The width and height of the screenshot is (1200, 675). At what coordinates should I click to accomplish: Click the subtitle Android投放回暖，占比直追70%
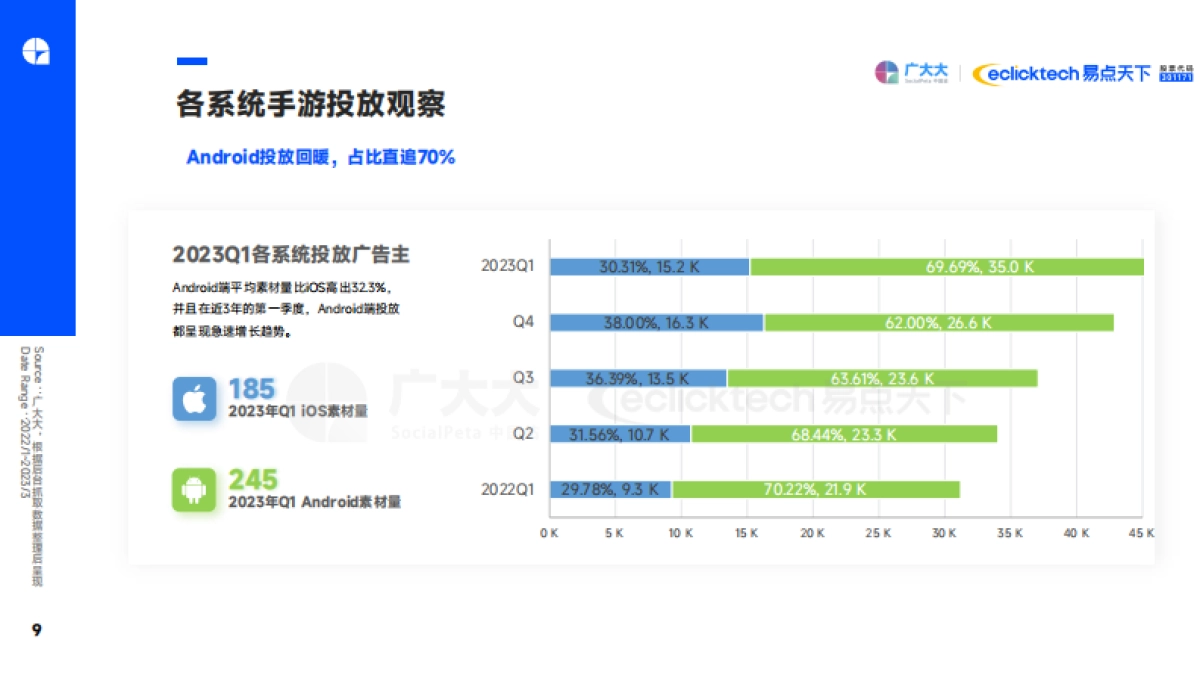click(321, 156)
